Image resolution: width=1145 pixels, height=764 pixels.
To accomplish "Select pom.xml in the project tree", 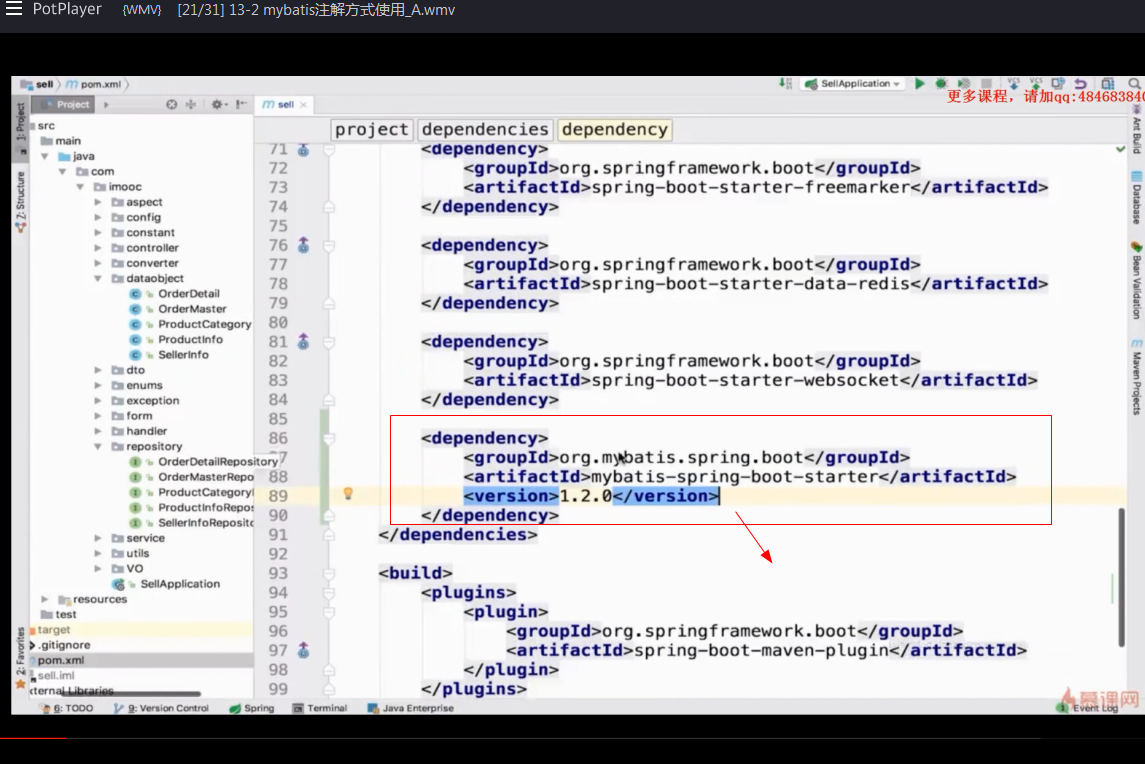I will [61, 660].
